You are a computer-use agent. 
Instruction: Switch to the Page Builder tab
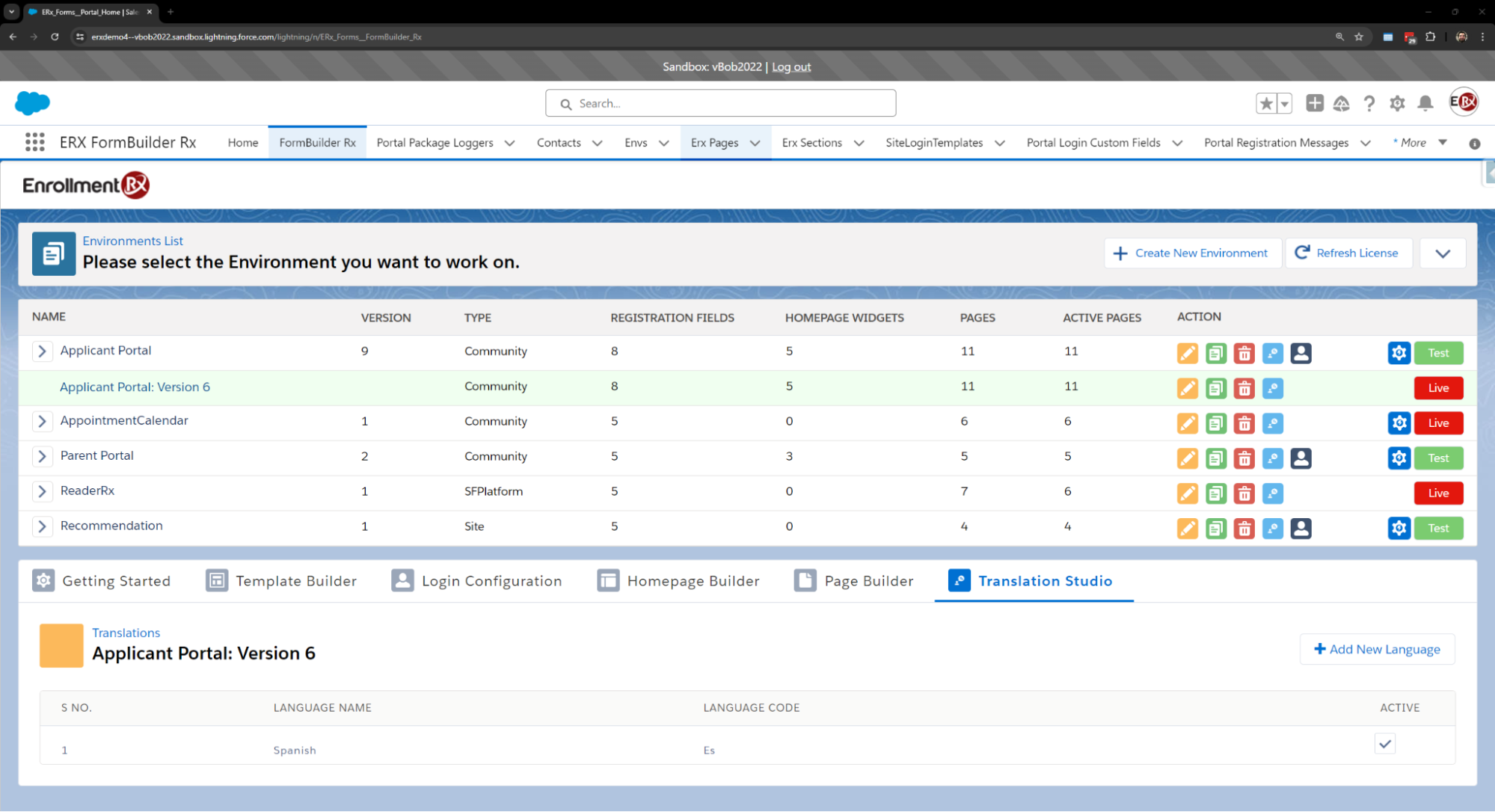[x=854, y=581]
